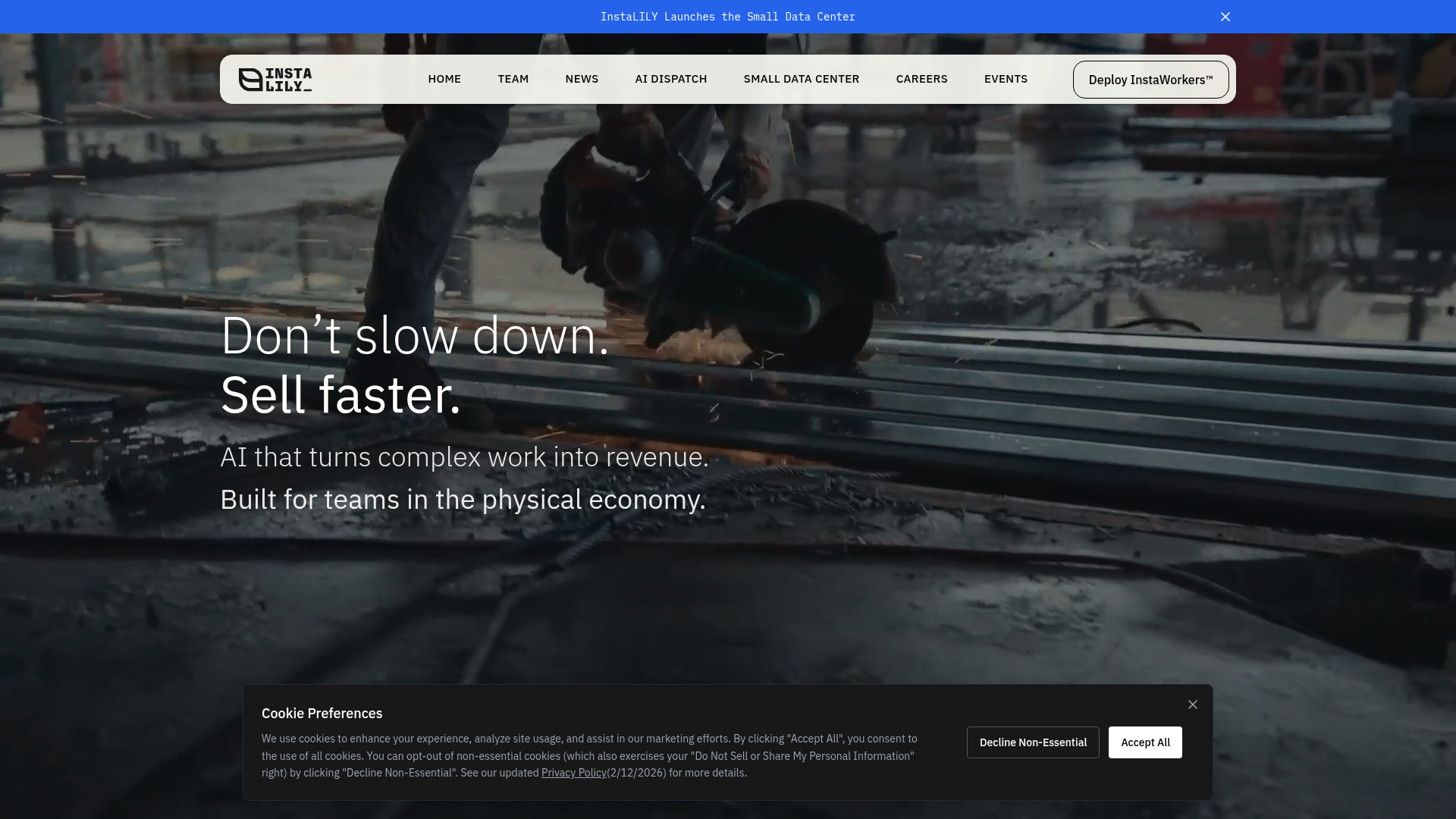The width and height of the screenshot is (1456, 819).
Task: Open the News section
Action: 582,79
